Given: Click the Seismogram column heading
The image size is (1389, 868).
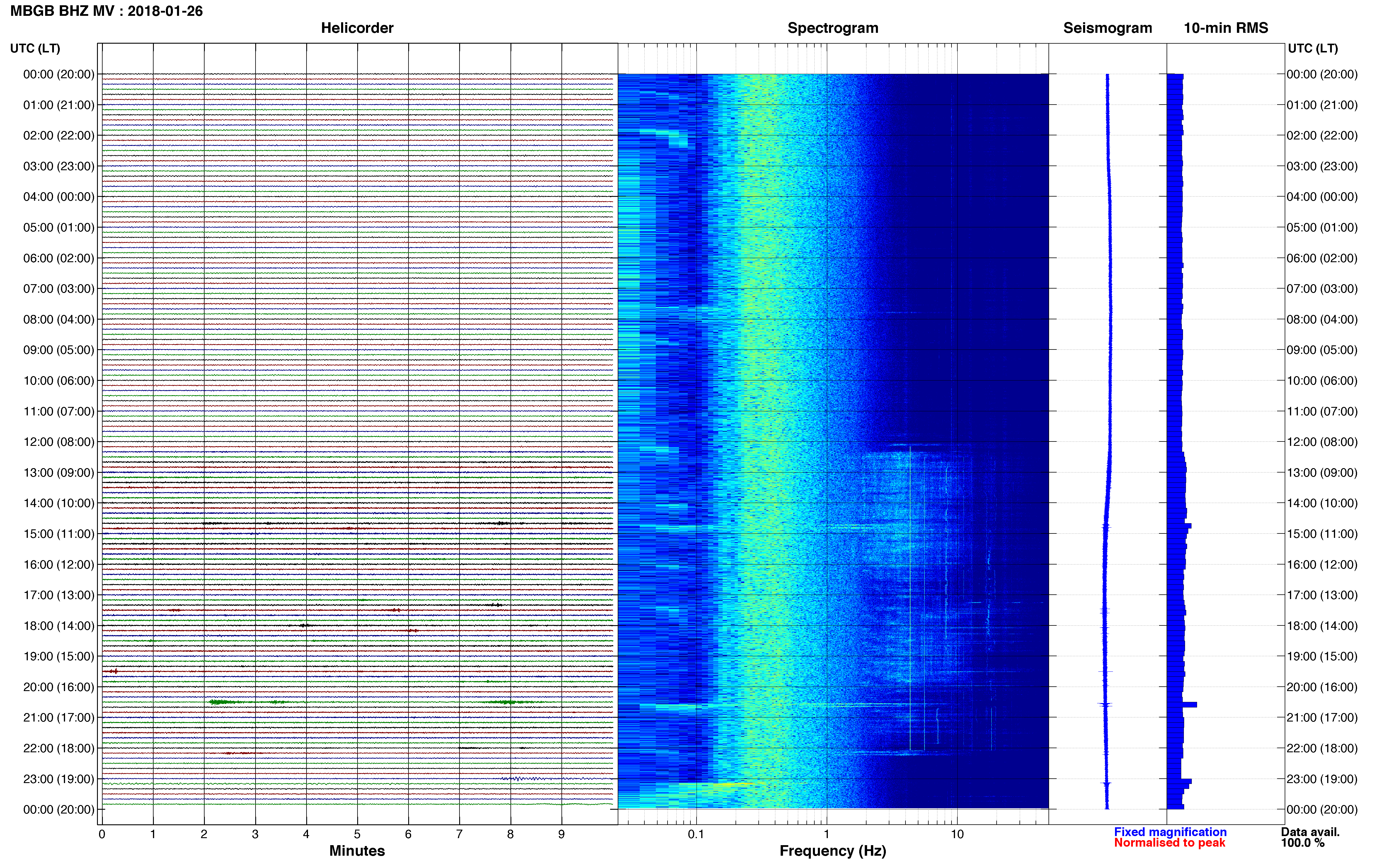Looking at the screenshot, I should pos(1108,28).
